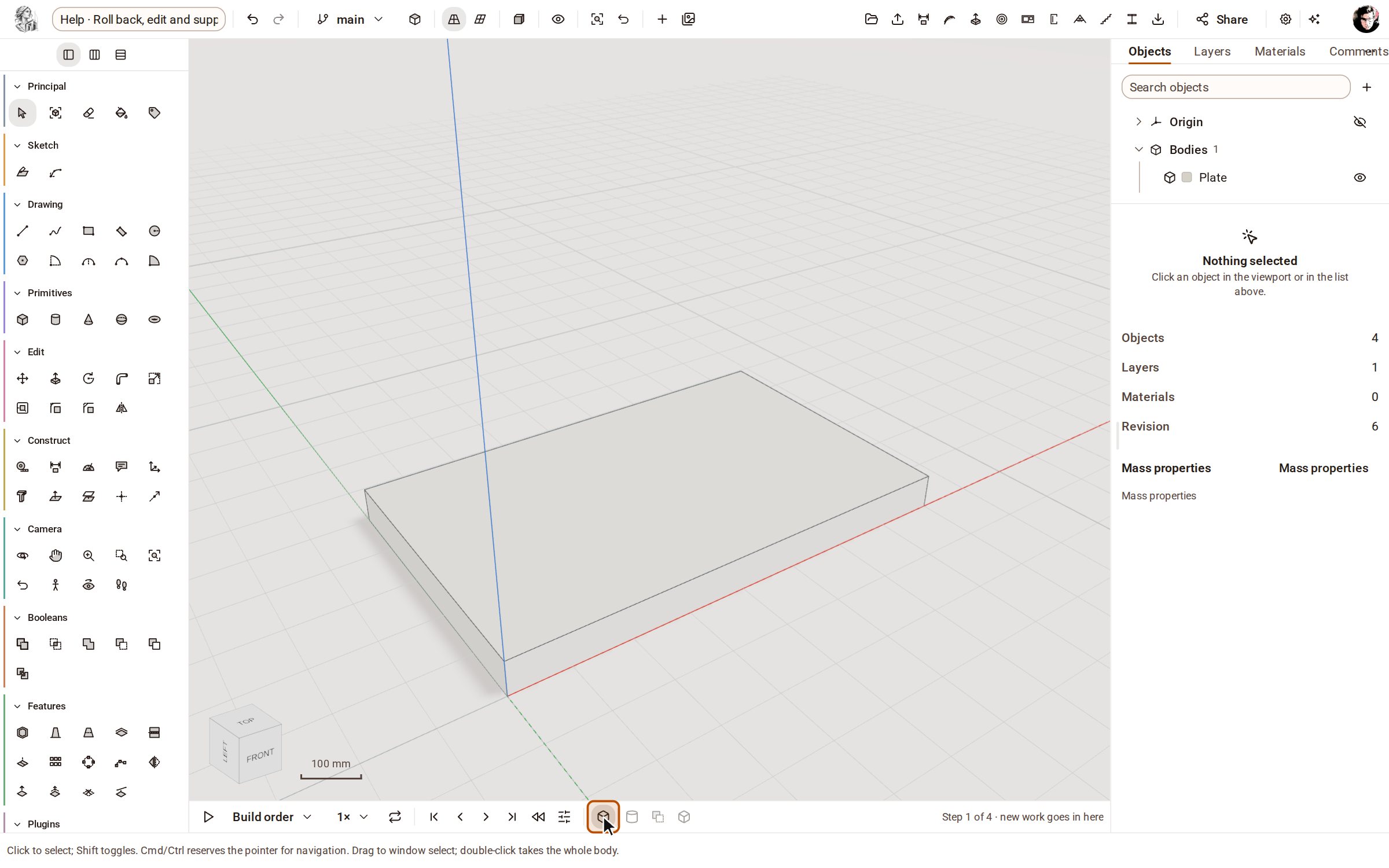
Task: Play the build order animation
Action: click(x=208, y=816)
